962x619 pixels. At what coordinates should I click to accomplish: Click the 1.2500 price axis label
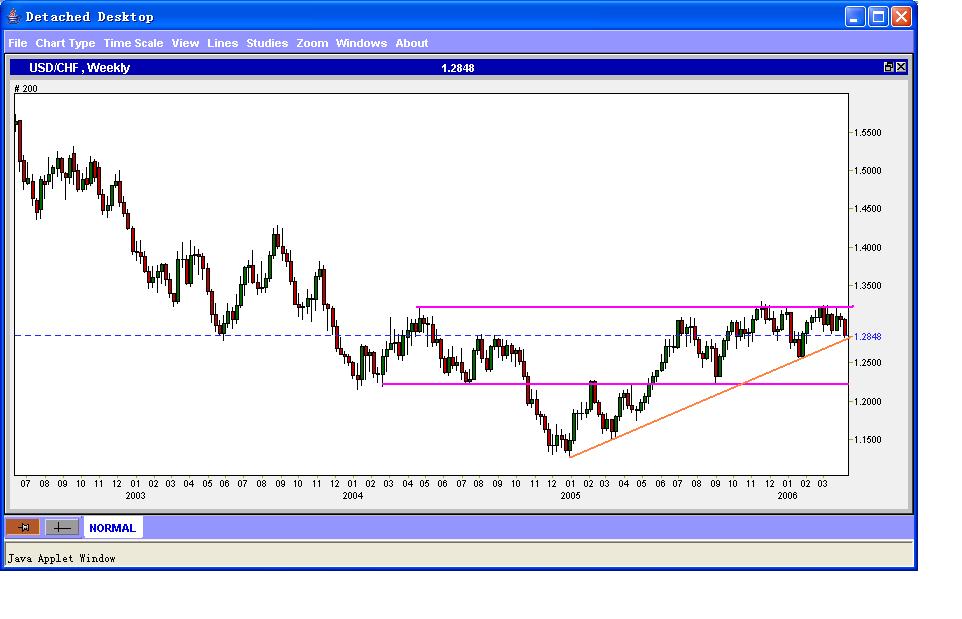click(x=868, y=363)
